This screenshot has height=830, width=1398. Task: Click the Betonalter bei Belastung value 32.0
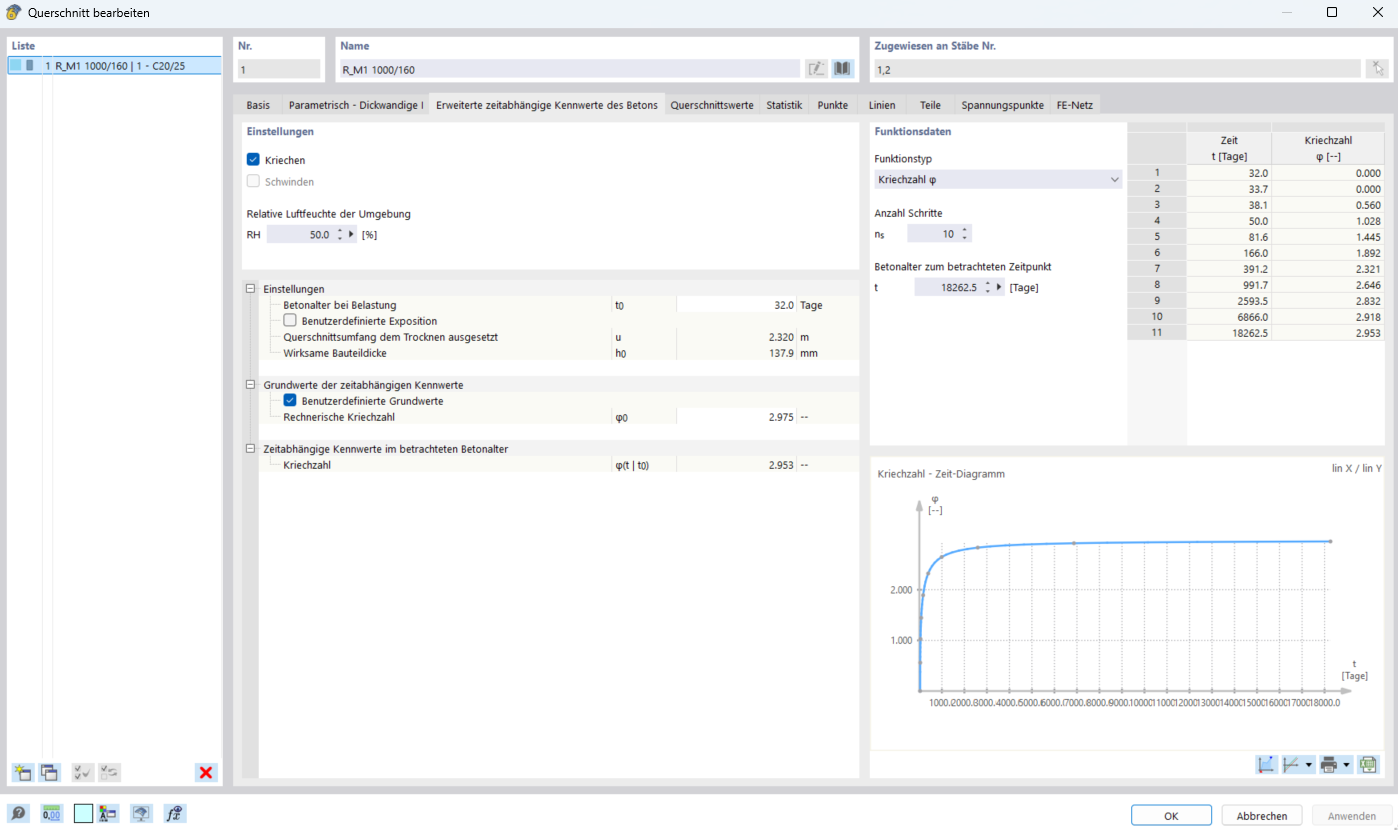click(x=736, y=305)
